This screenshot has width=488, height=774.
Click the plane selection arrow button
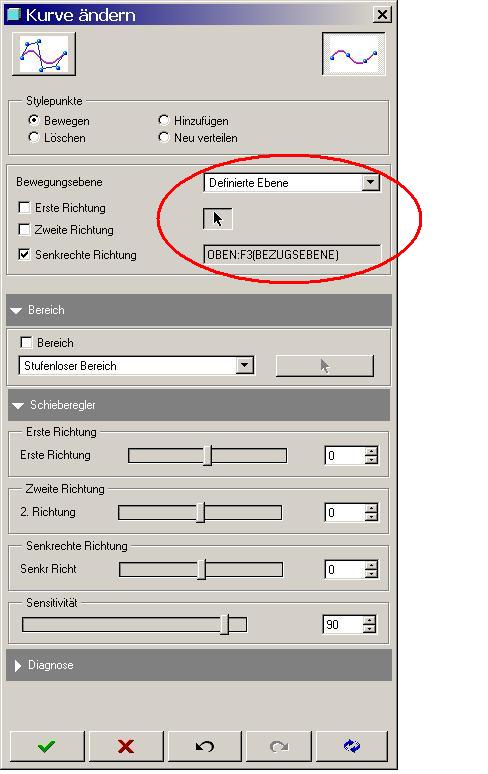point(218,219)
